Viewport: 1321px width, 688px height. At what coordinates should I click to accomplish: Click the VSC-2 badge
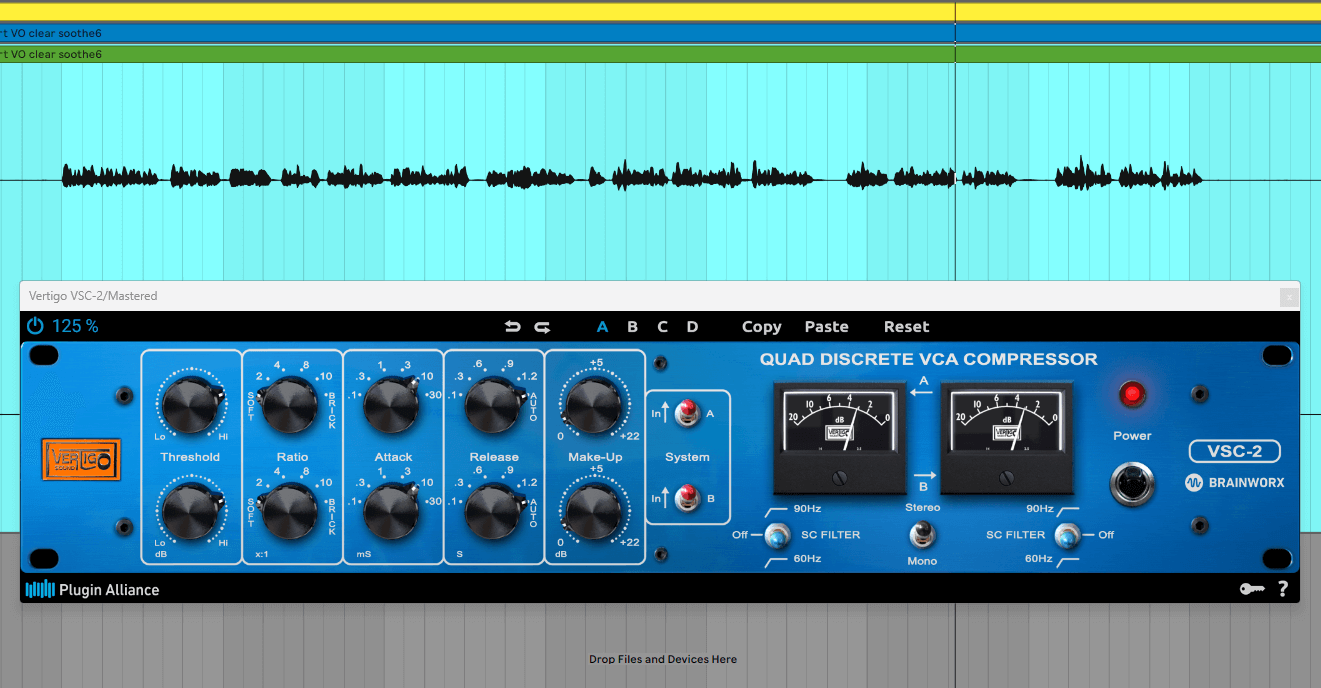1234,451
